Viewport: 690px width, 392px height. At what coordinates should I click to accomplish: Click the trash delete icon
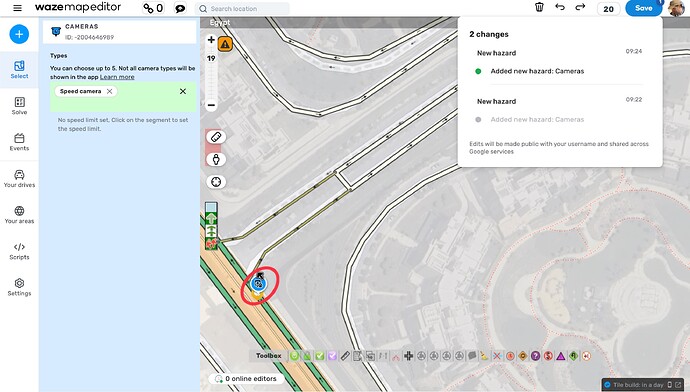(539, 7)
